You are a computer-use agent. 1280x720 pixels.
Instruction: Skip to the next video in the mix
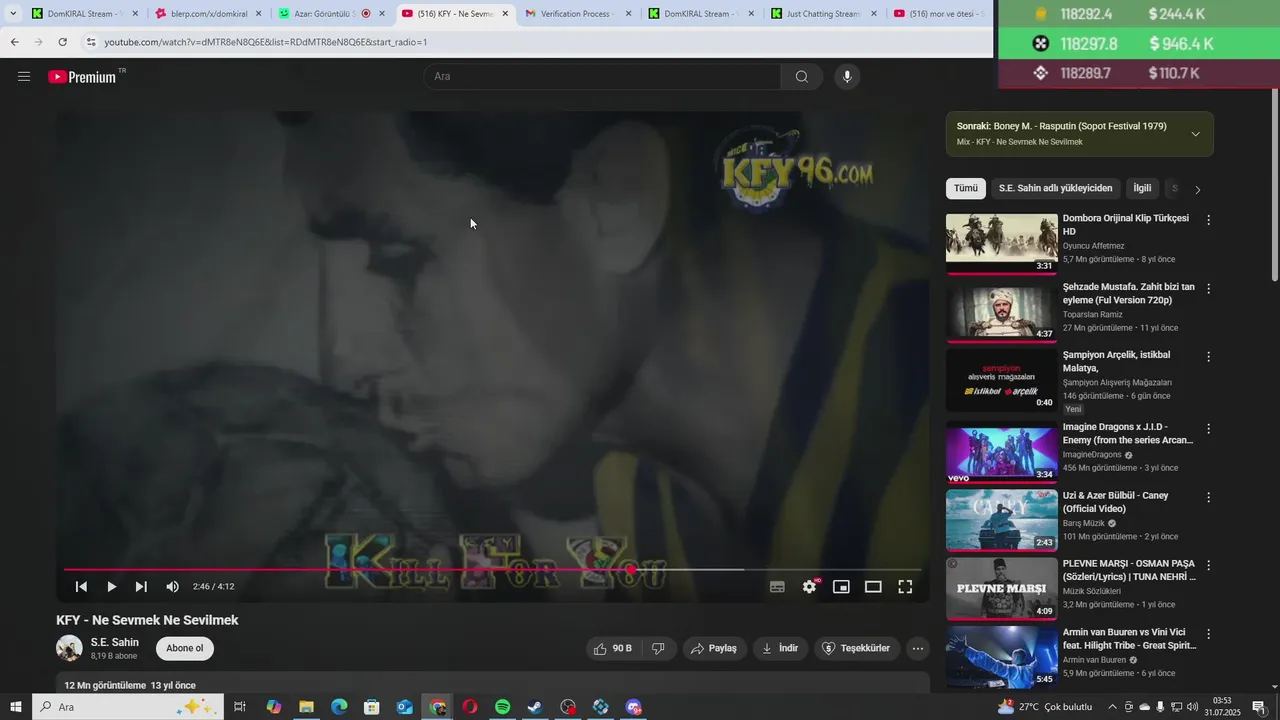[x=141, y=587]
